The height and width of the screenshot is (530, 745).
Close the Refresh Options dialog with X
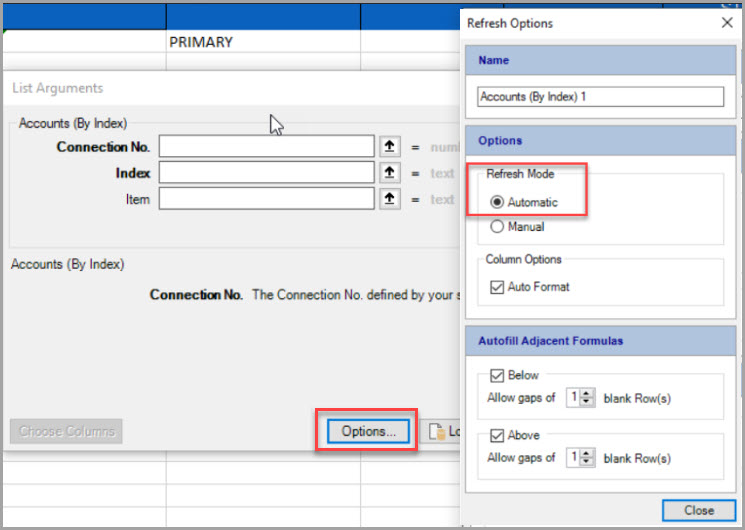point(725,22)
